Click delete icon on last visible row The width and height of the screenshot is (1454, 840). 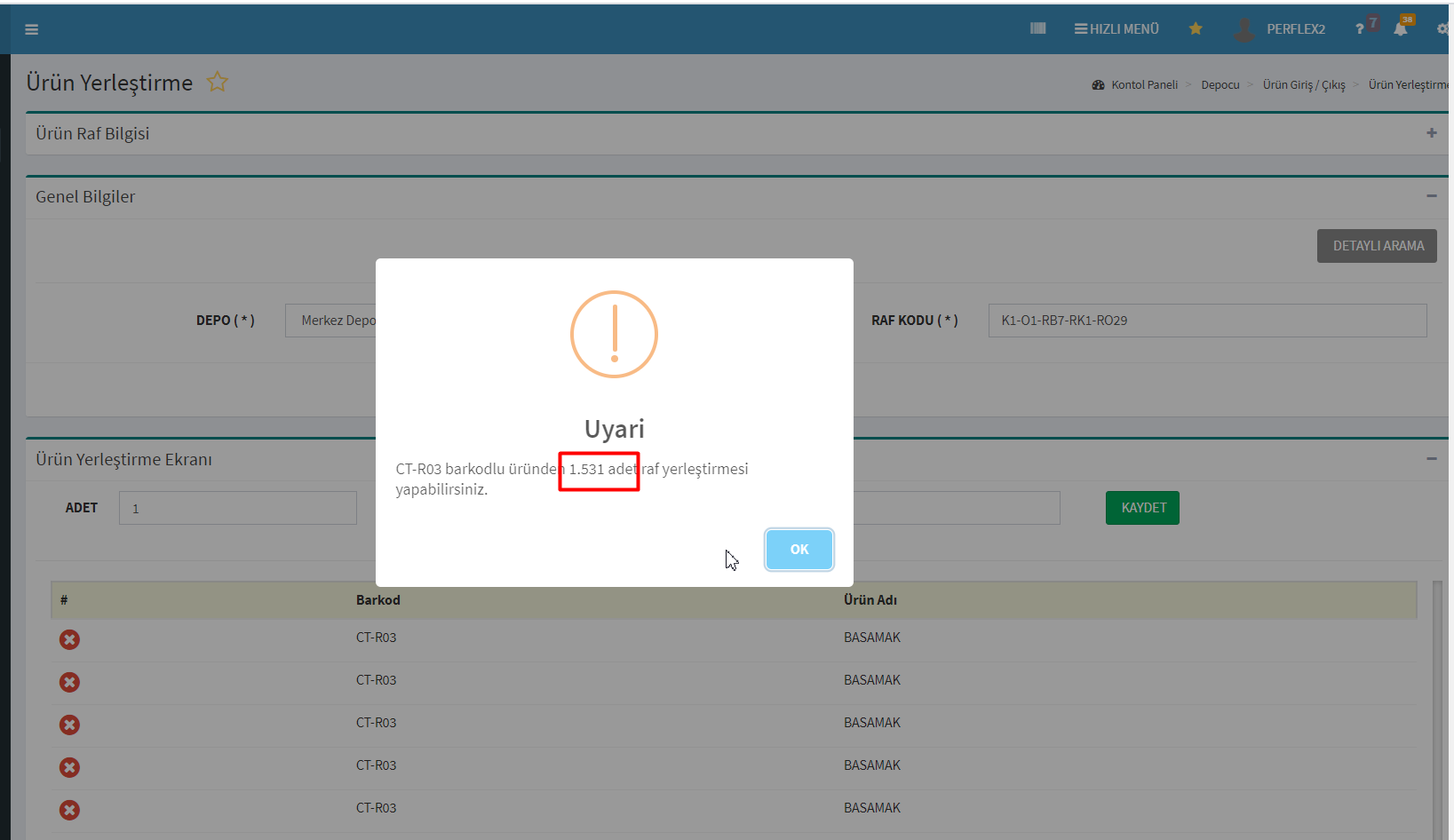(x=69, y=810)
